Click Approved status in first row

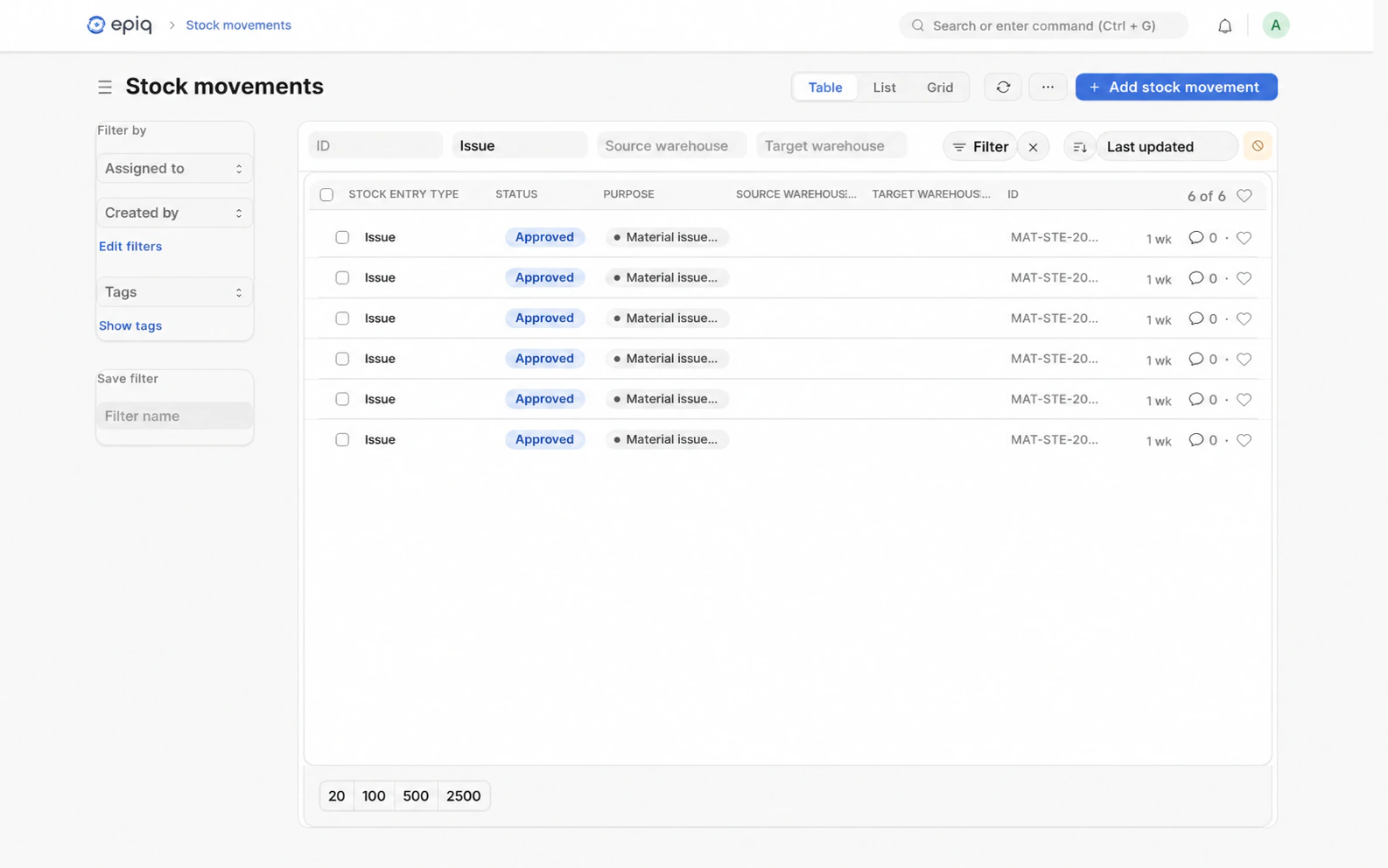pyautogui.click(x=544, y=237)
